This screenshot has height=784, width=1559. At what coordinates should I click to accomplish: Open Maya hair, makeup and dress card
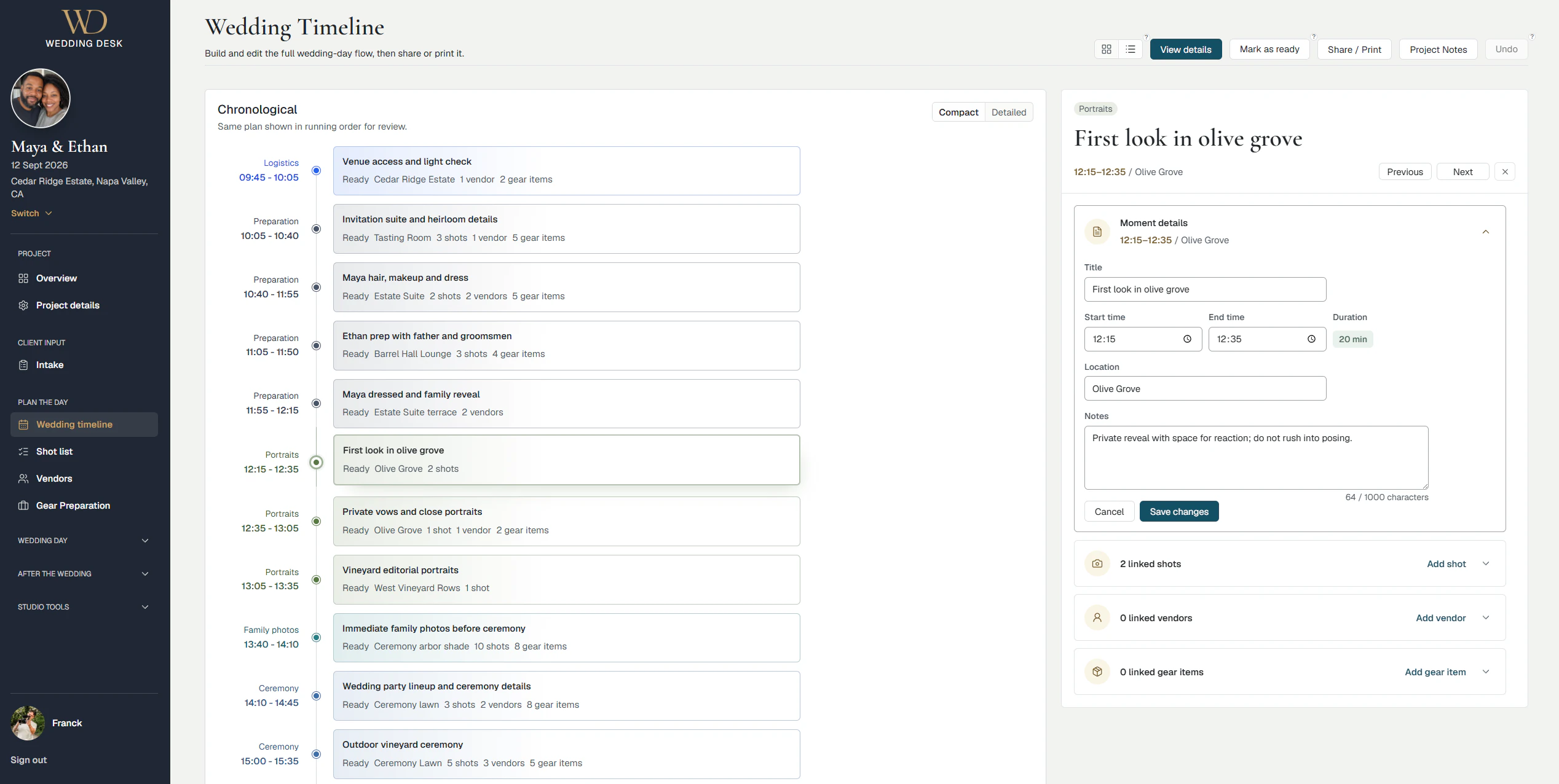(x=566, y=287)
